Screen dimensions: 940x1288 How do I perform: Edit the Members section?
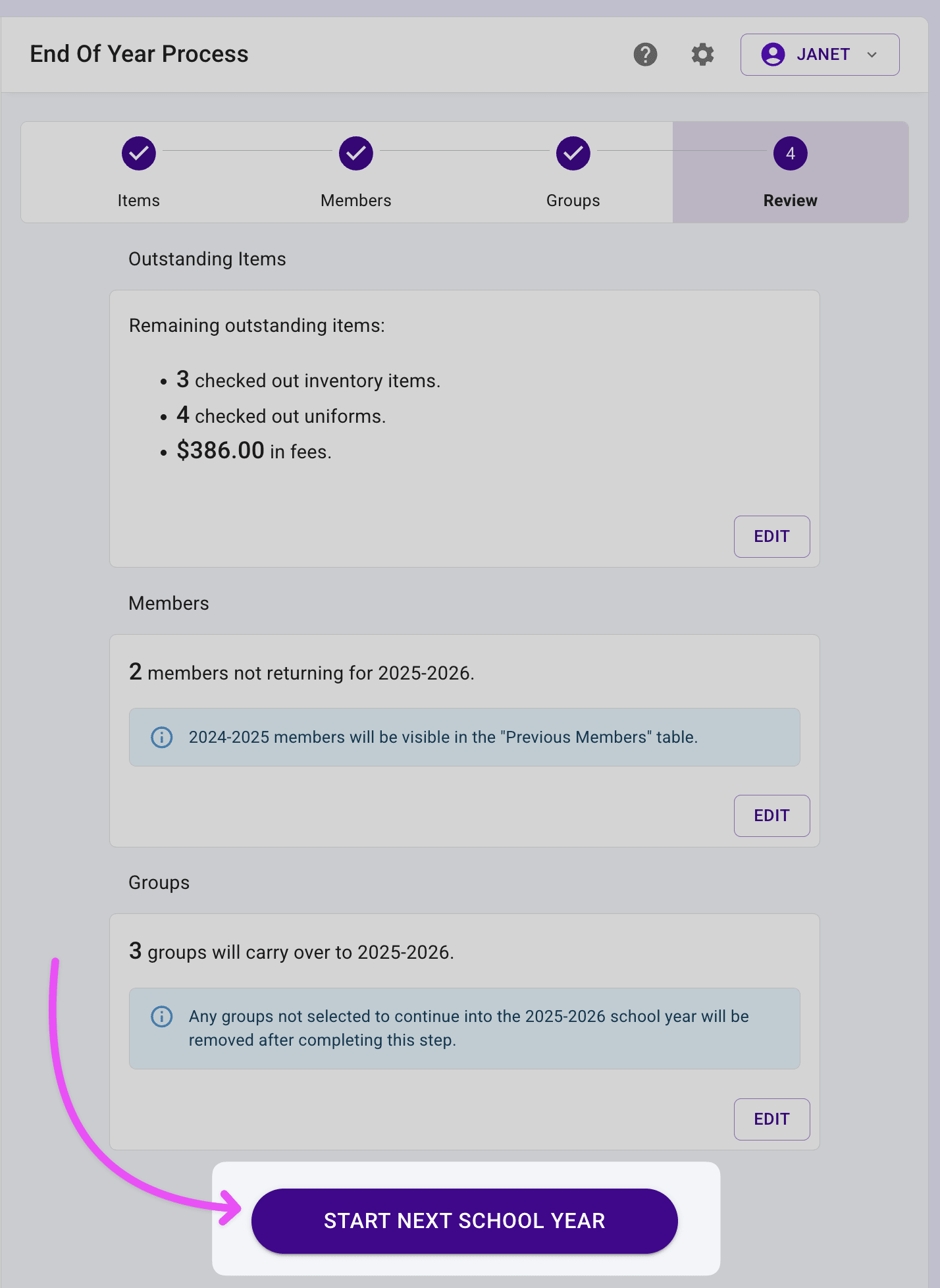click(771, 816)
